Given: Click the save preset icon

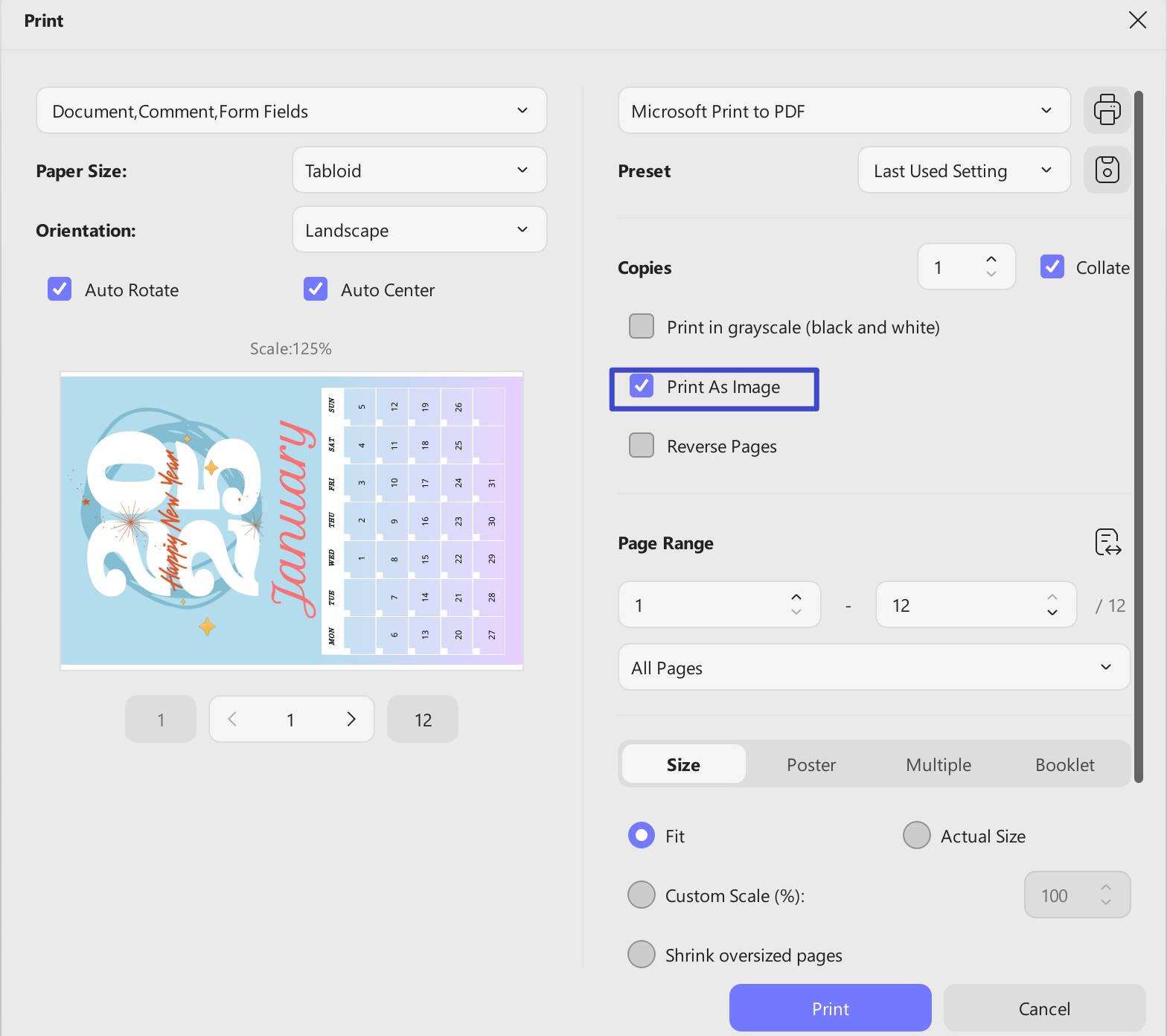Looking at the screenshot, I should click(1107, 170).
